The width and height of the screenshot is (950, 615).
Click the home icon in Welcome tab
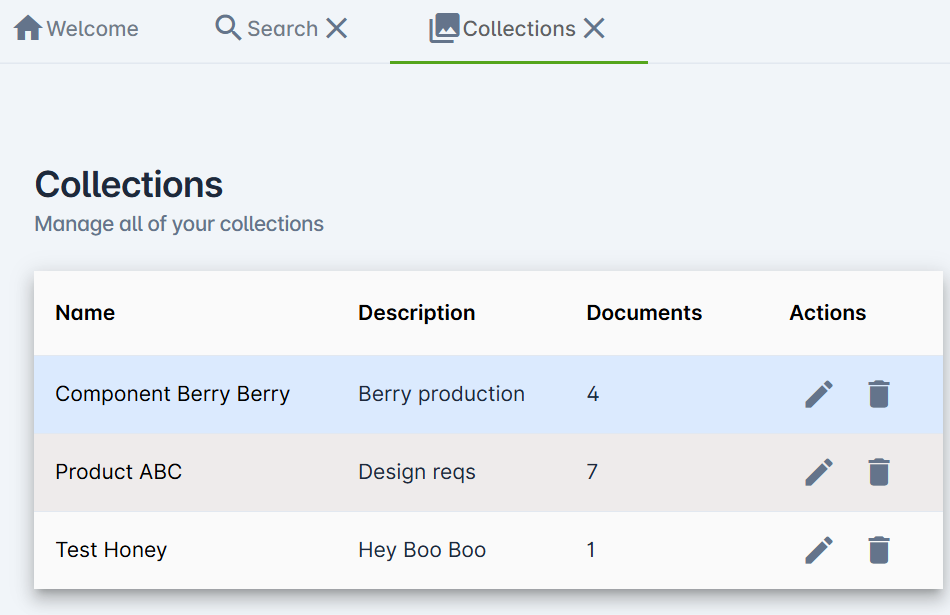(x=28, y=28)
